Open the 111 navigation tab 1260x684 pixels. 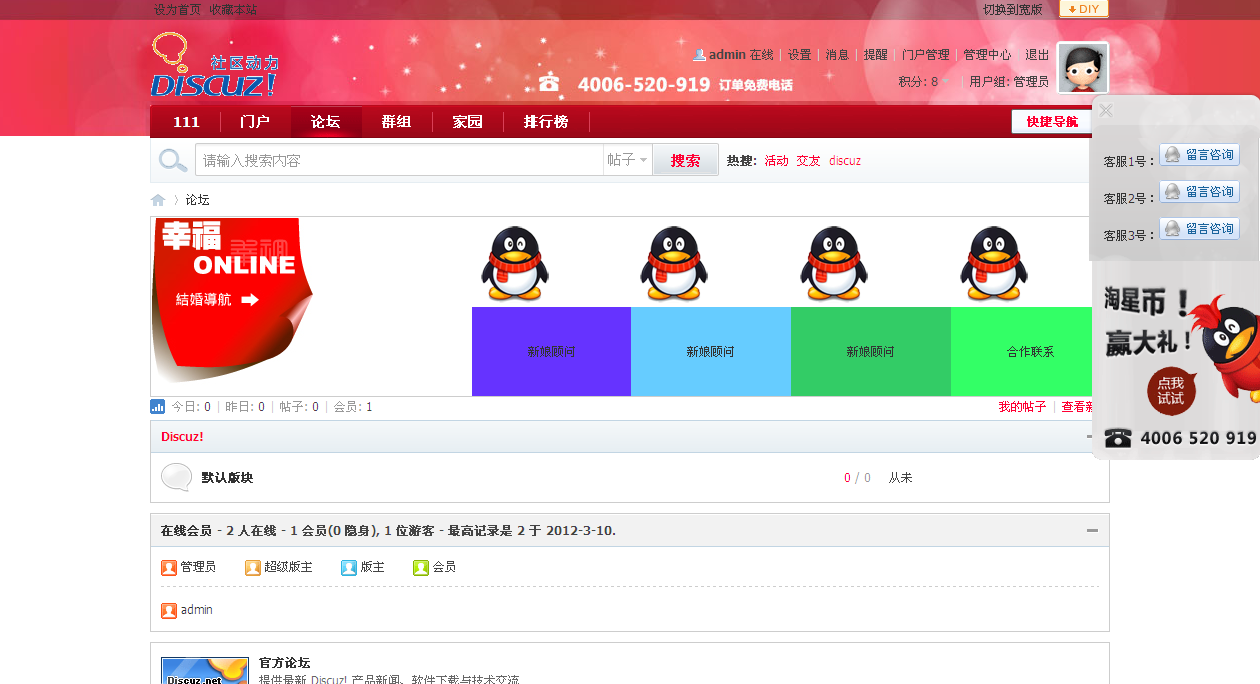coord(186,122)
